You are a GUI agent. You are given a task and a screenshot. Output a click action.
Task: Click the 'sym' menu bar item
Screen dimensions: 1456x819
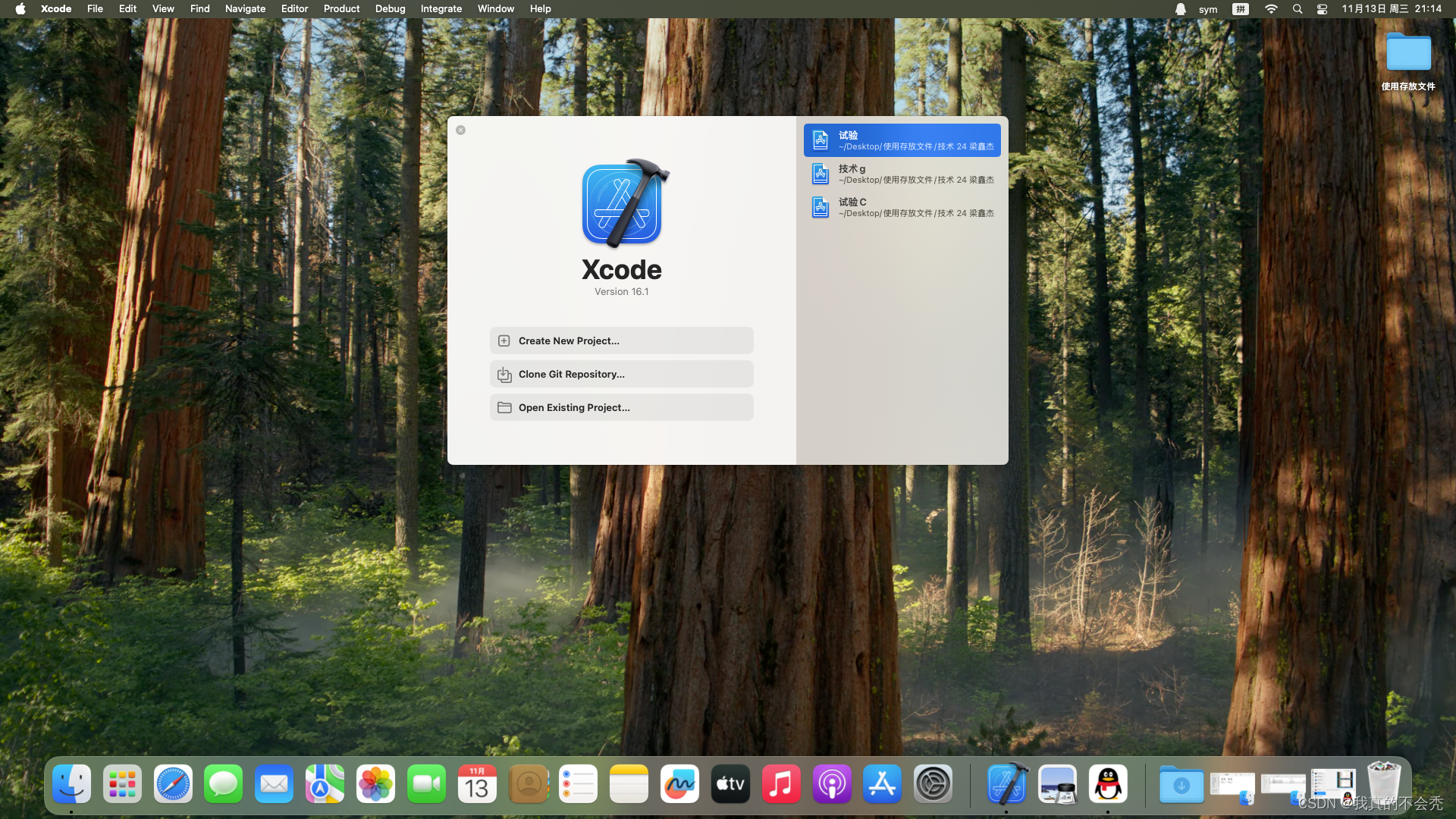pos(1208,9)
